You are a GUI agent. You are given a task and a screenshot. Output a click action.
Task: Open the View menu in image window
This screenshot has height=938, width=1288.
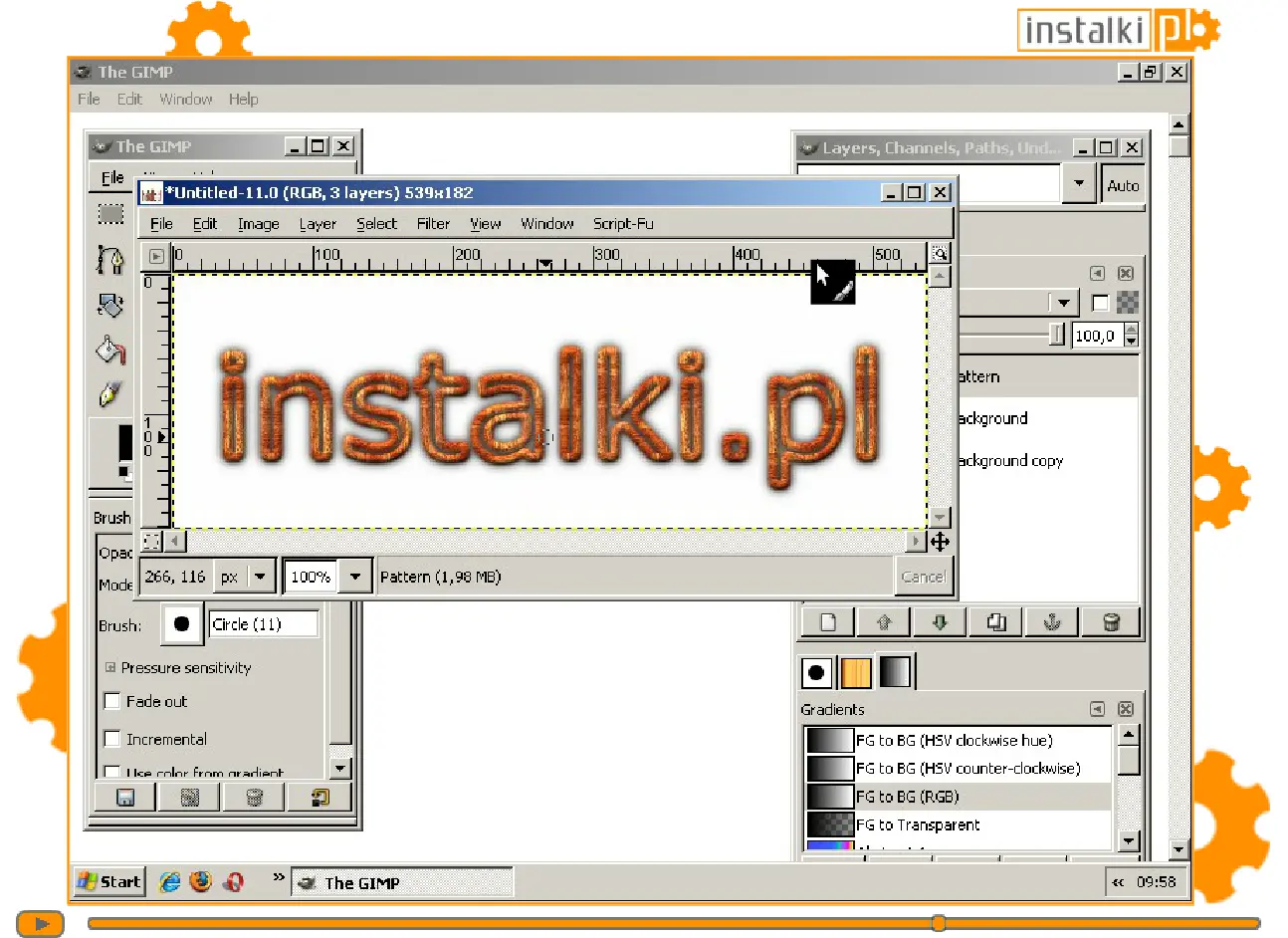tap(486, 224)
